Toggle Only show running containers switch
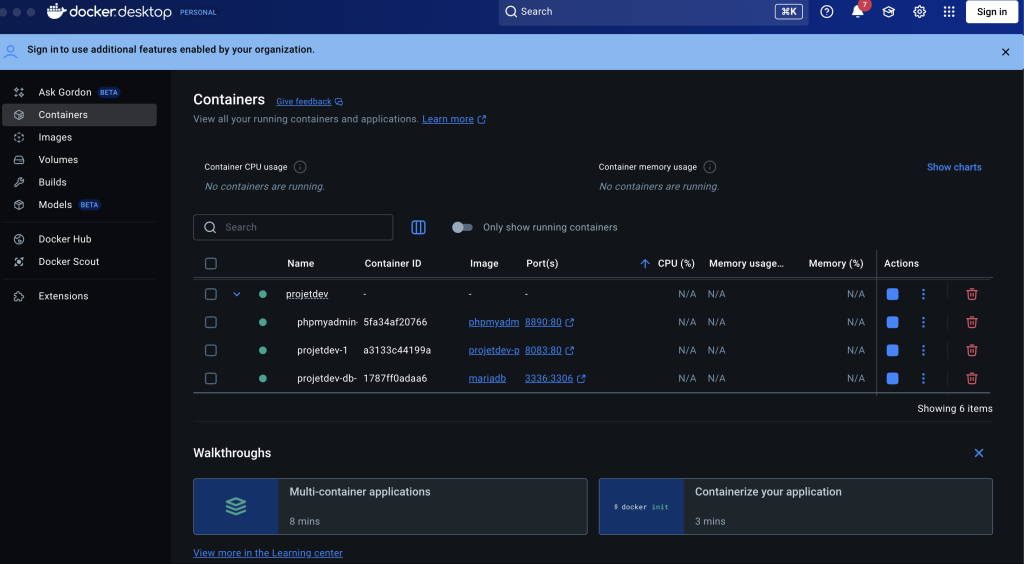 (x=462, y=227)
